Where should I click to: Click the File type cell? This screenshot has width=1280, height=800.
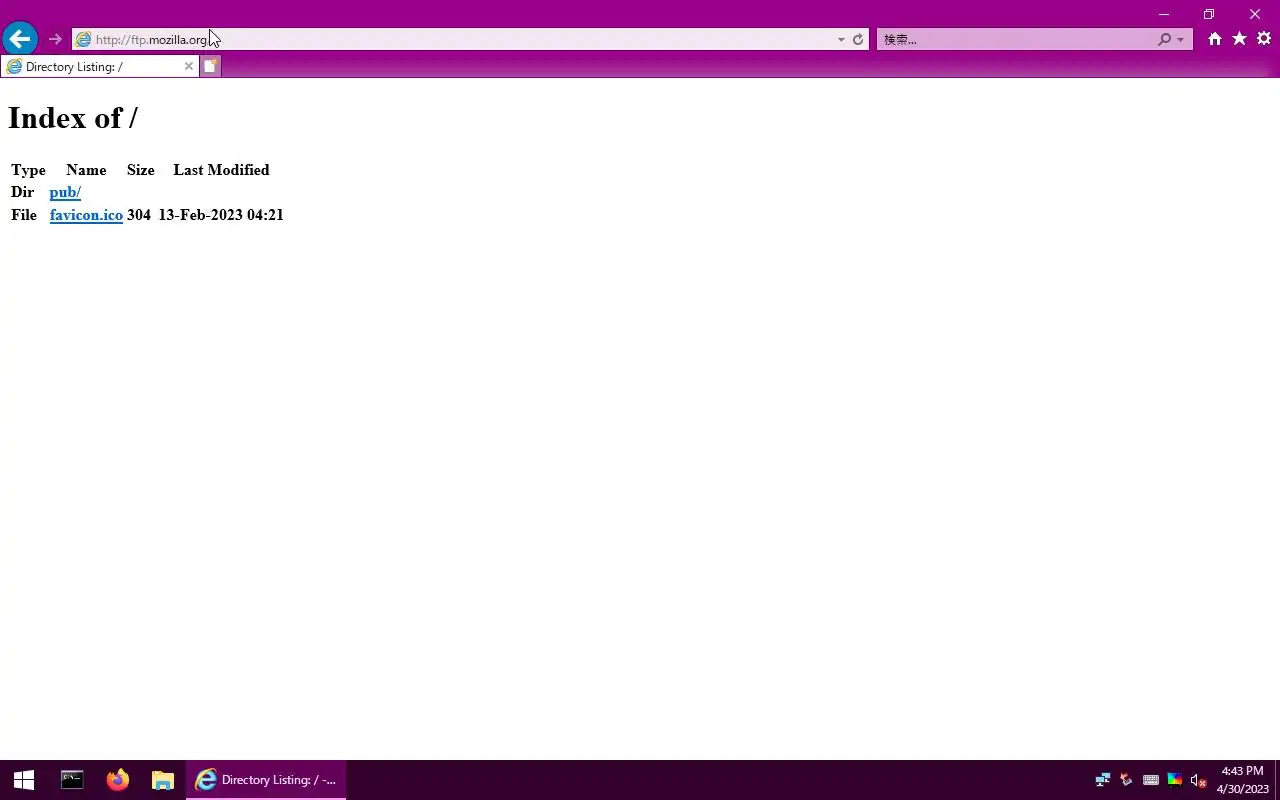click(24, 215)
